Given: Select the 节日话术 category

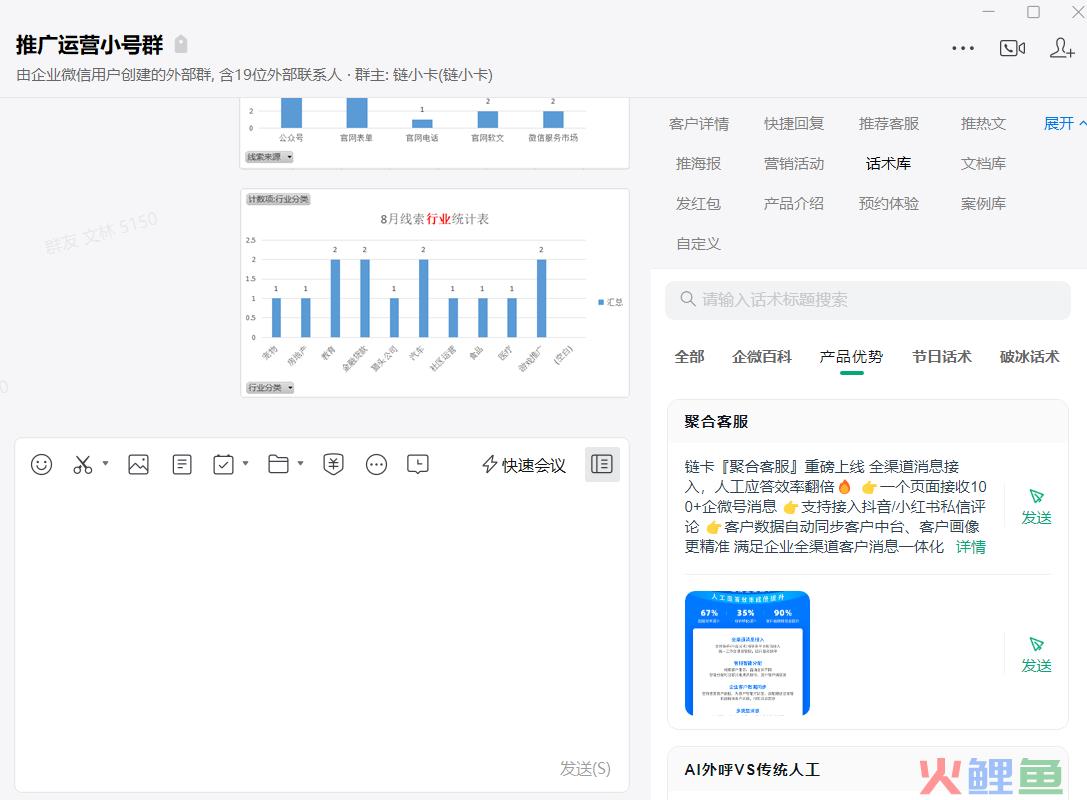Looking at the screenshot, I should [941, 357].
